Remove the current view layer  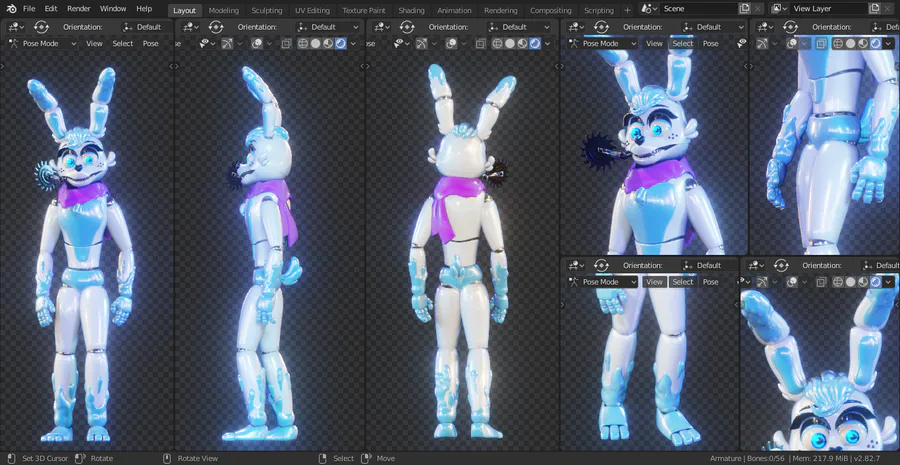pos(888,9)
